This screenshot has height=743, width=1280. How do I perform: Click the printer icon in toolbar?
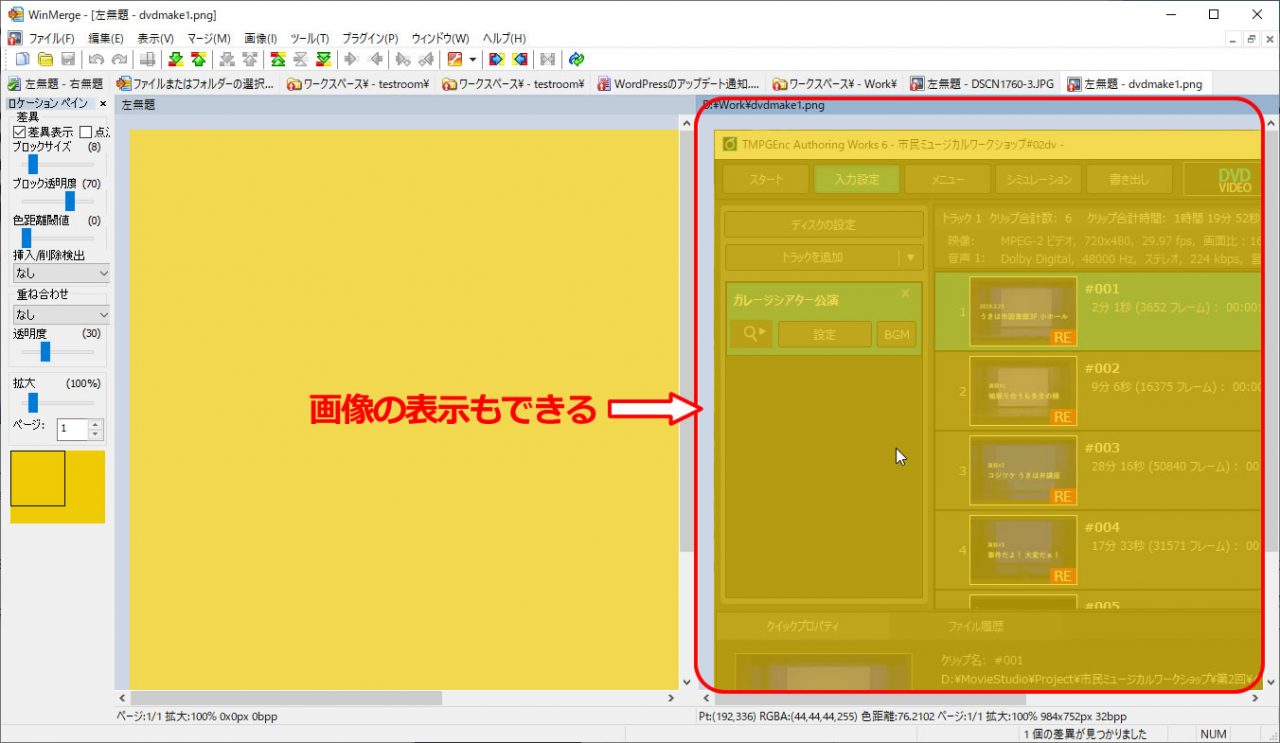tap(147, 59)
